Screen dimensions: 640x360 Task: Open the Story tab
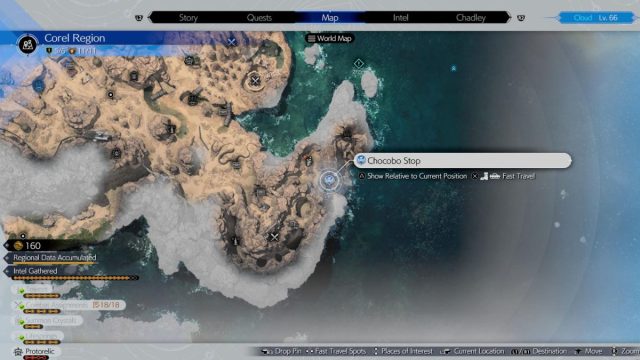(x=188, y=18)
